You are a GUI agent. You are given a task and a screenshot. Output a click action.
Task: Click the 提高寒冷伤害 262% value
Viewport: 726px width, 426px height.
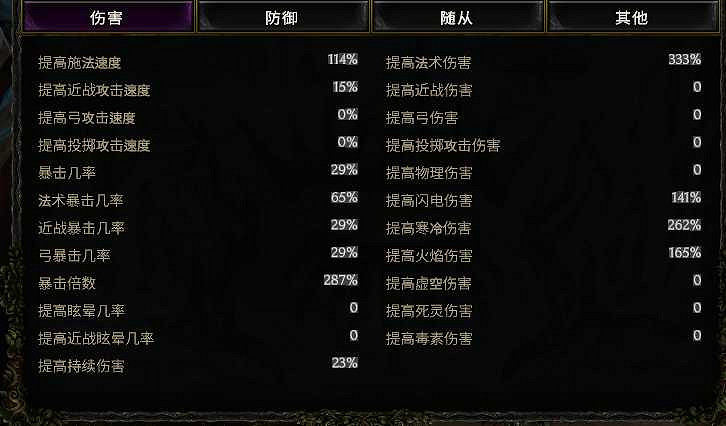coord(684,225)
